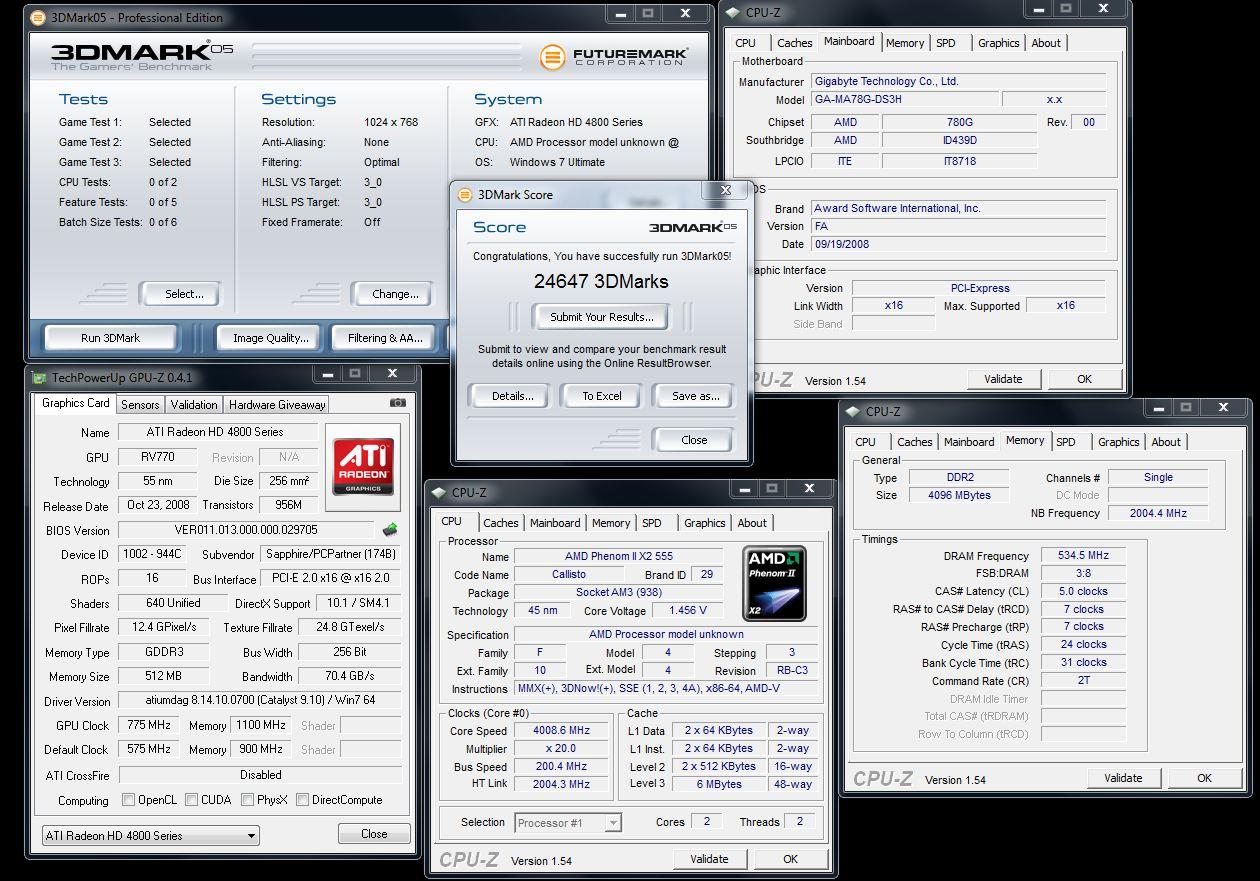Click the To Excel button
This screenshot has height=881, width=1260.
click(x=602, y=396)
